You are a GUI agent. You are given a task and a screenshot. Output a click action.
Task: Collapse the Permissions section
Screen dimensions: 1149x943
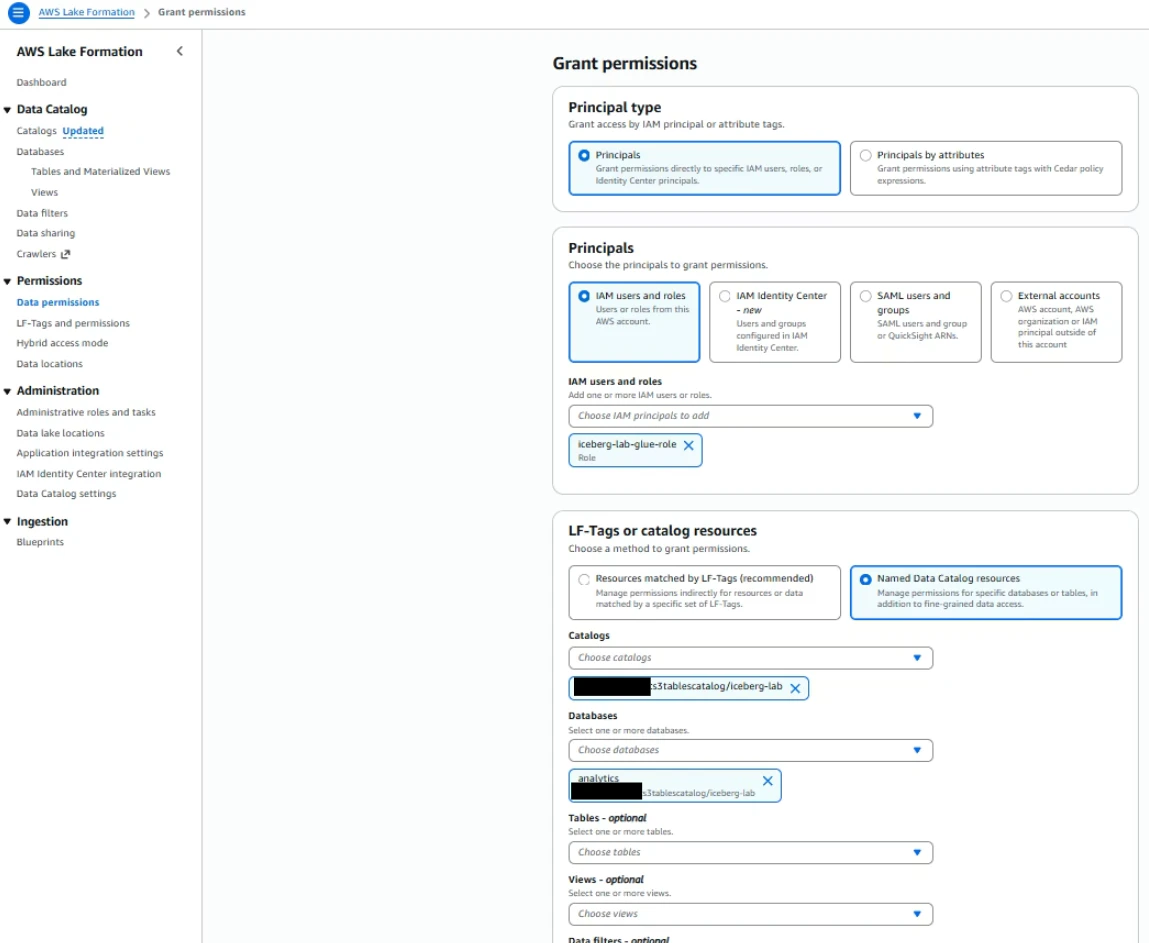click(x=7, y=281)
